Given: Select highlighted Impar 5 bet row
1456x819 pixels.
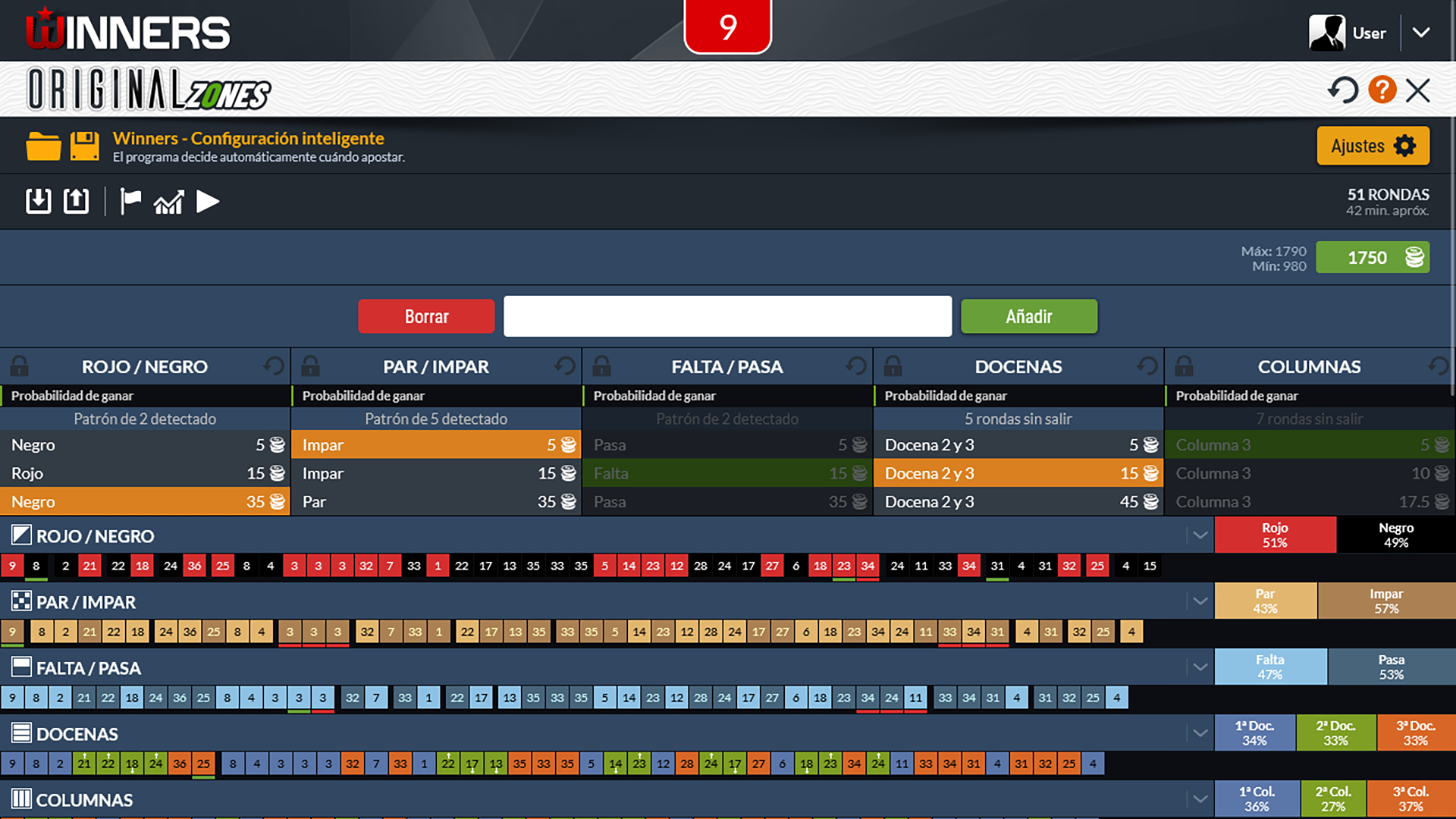Looking at the screenshot, I should (436, 444).
